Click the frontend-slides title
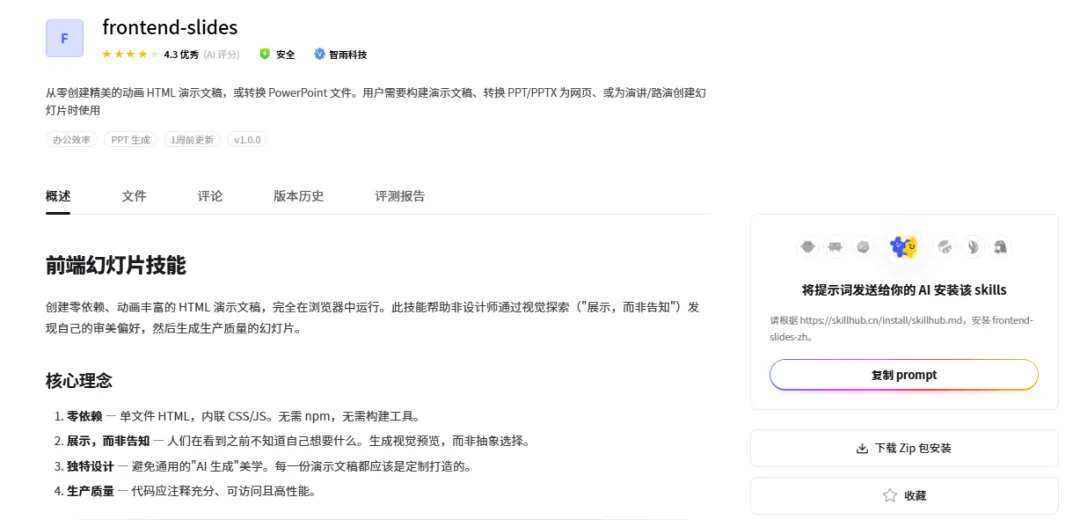The height and width of the screenshot is (527, 1080). point(170,27)
